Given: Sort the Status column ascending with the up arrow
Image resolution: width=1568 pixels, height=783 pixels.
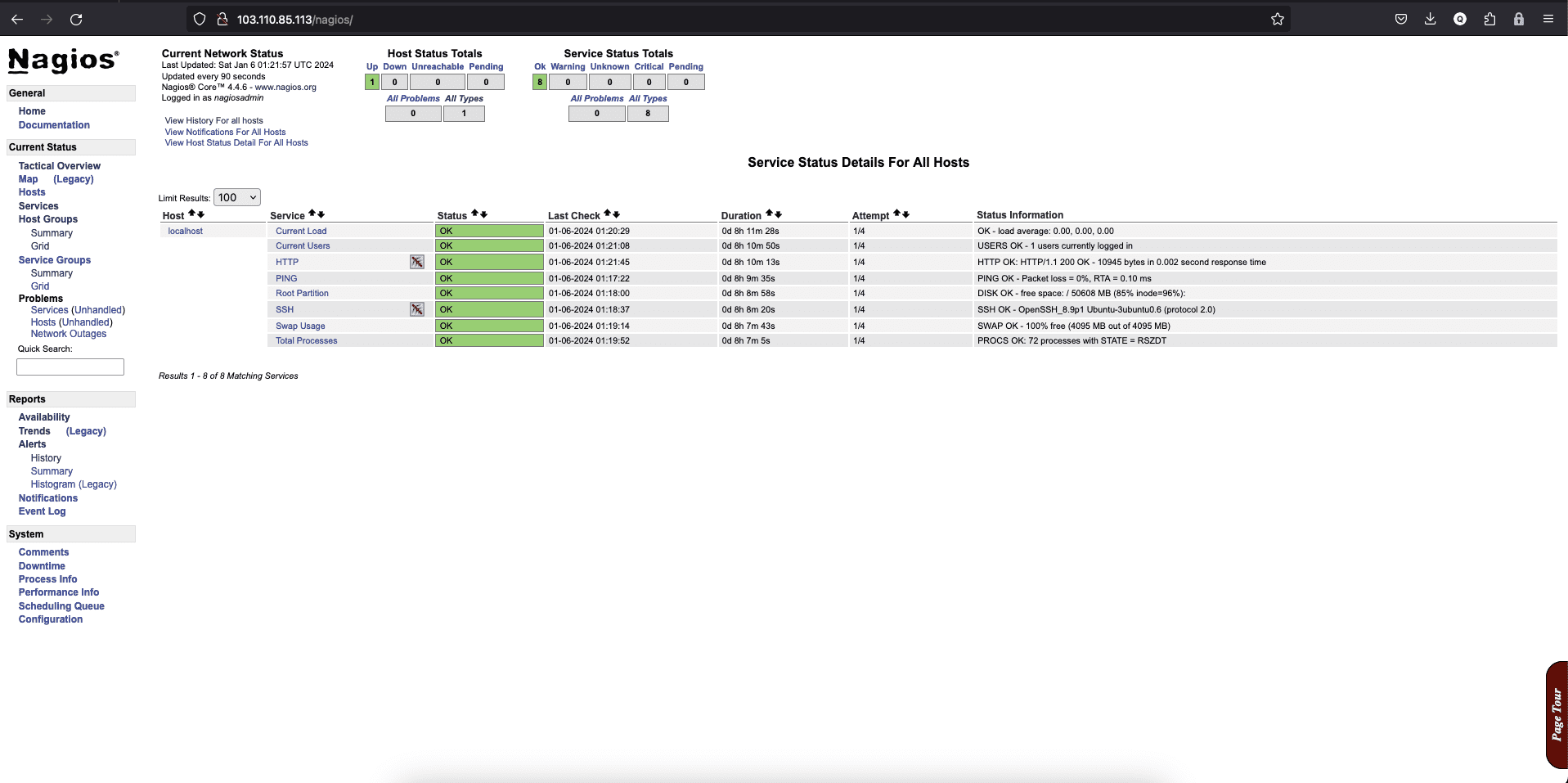Looking at the screenshot, I should [475, 214].
